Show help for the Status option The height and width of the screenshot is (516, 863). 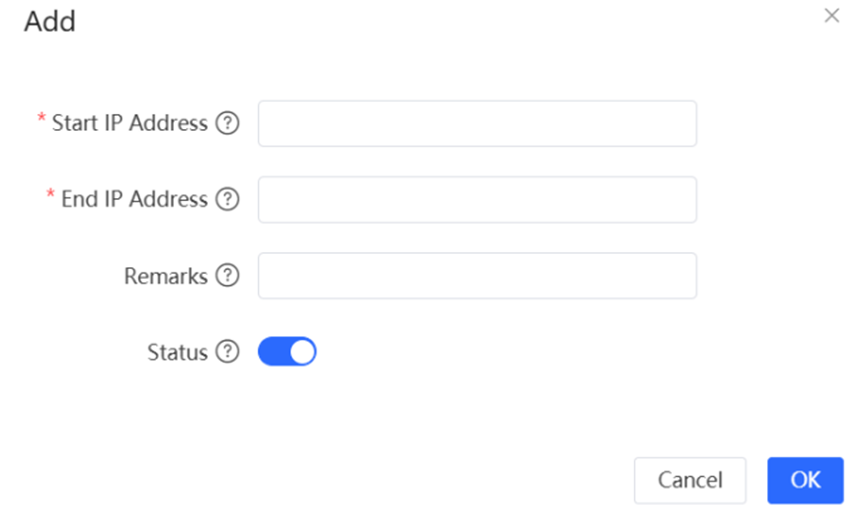click(228, 352)
